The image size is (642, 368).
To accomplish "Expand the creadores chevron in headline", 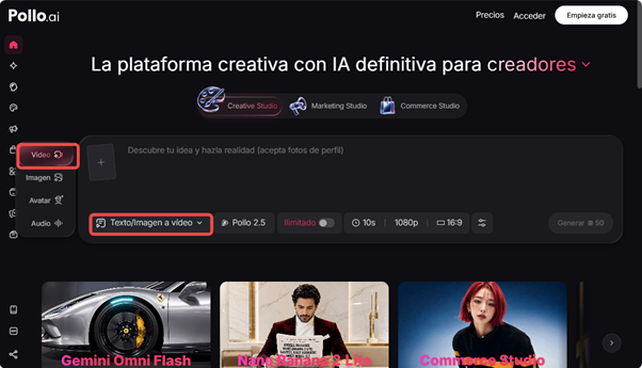I will (586, 64).
